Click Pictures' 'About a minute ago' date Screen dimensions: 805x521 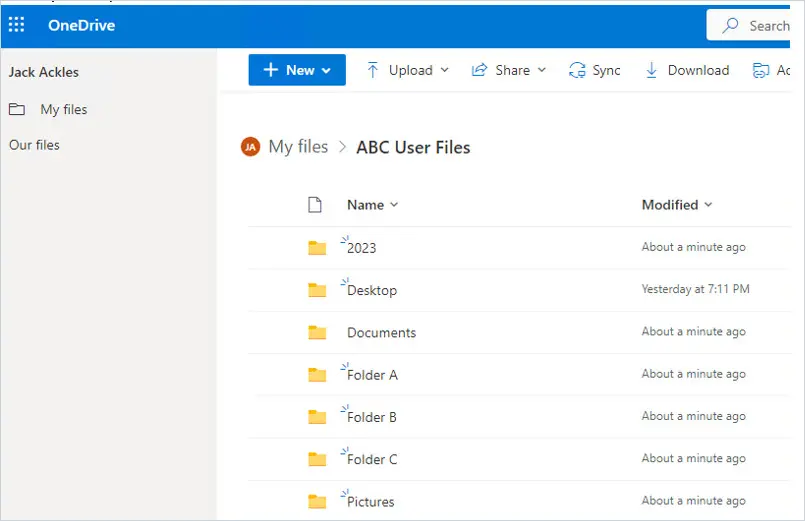[x=693, y=500]
